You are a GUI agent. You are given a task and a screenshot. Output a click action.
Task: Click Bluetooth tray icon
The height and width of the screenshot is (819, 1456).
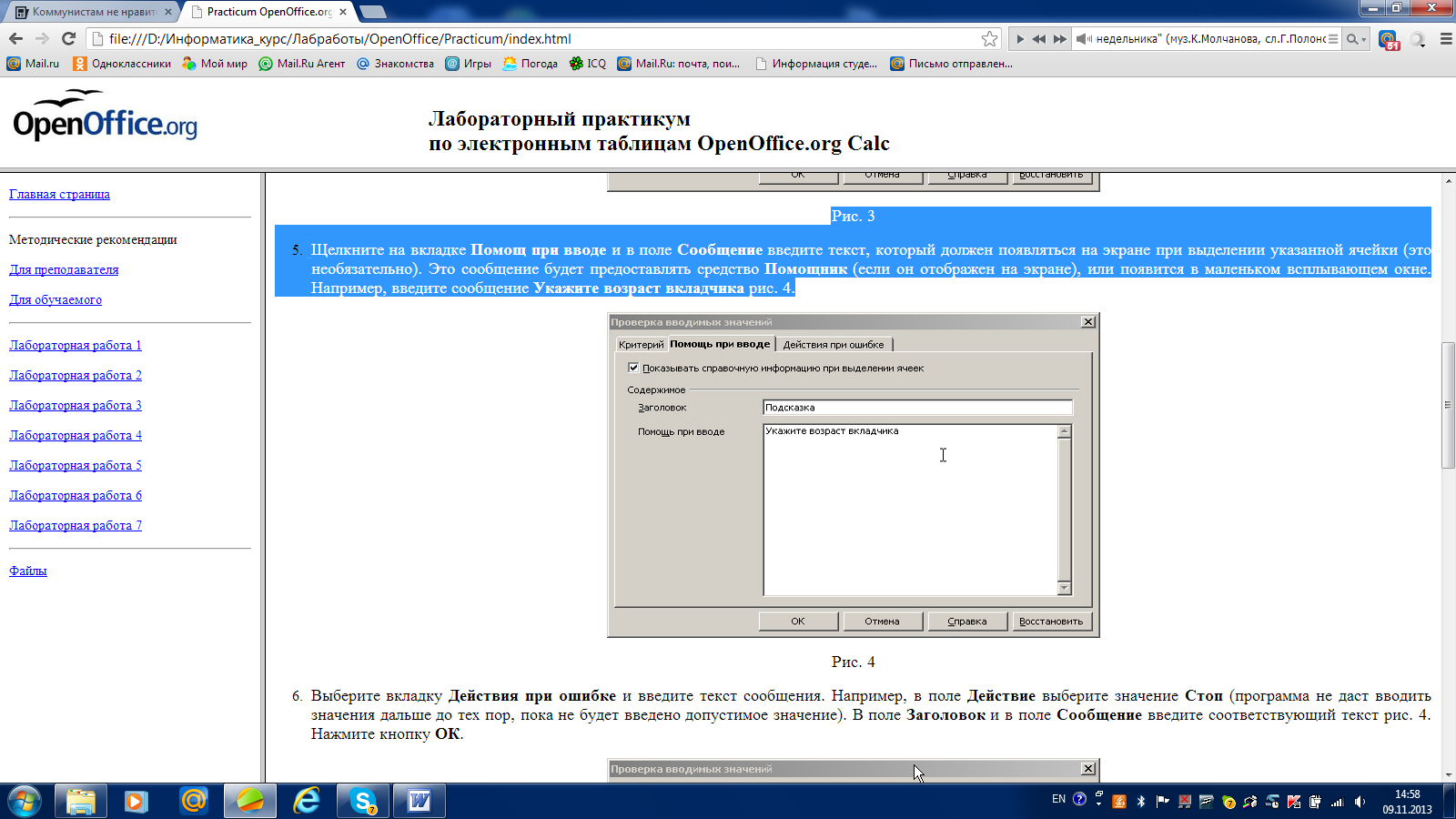[1140, 802]
